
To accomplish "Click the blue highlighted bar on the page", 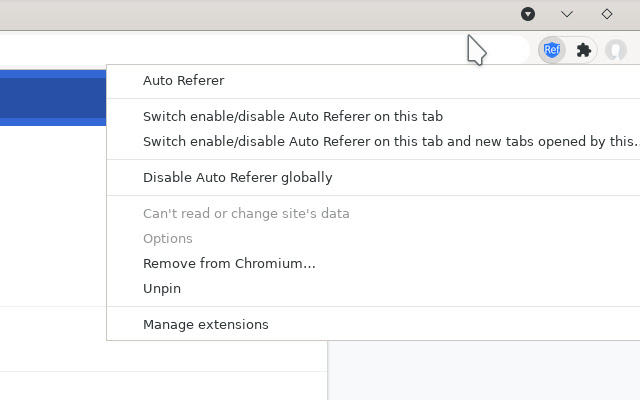I will coord(52,98).
